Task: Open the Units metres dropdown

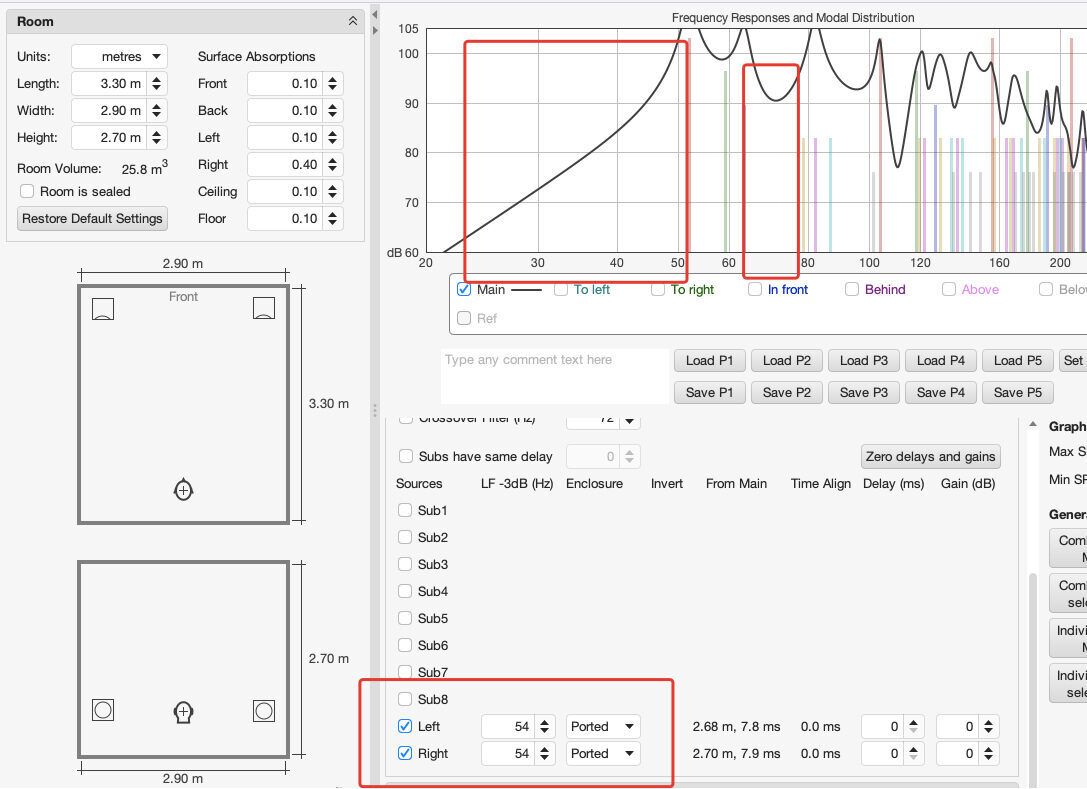Action: [x=119, y=57]
